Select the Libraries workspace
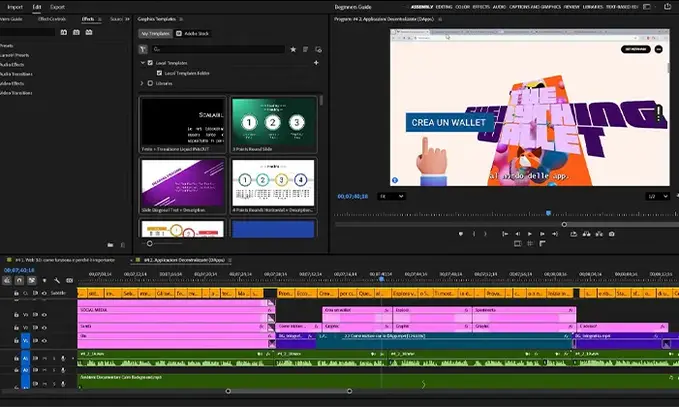The height and width of the screenshot is (407, 679). (593, 7)
